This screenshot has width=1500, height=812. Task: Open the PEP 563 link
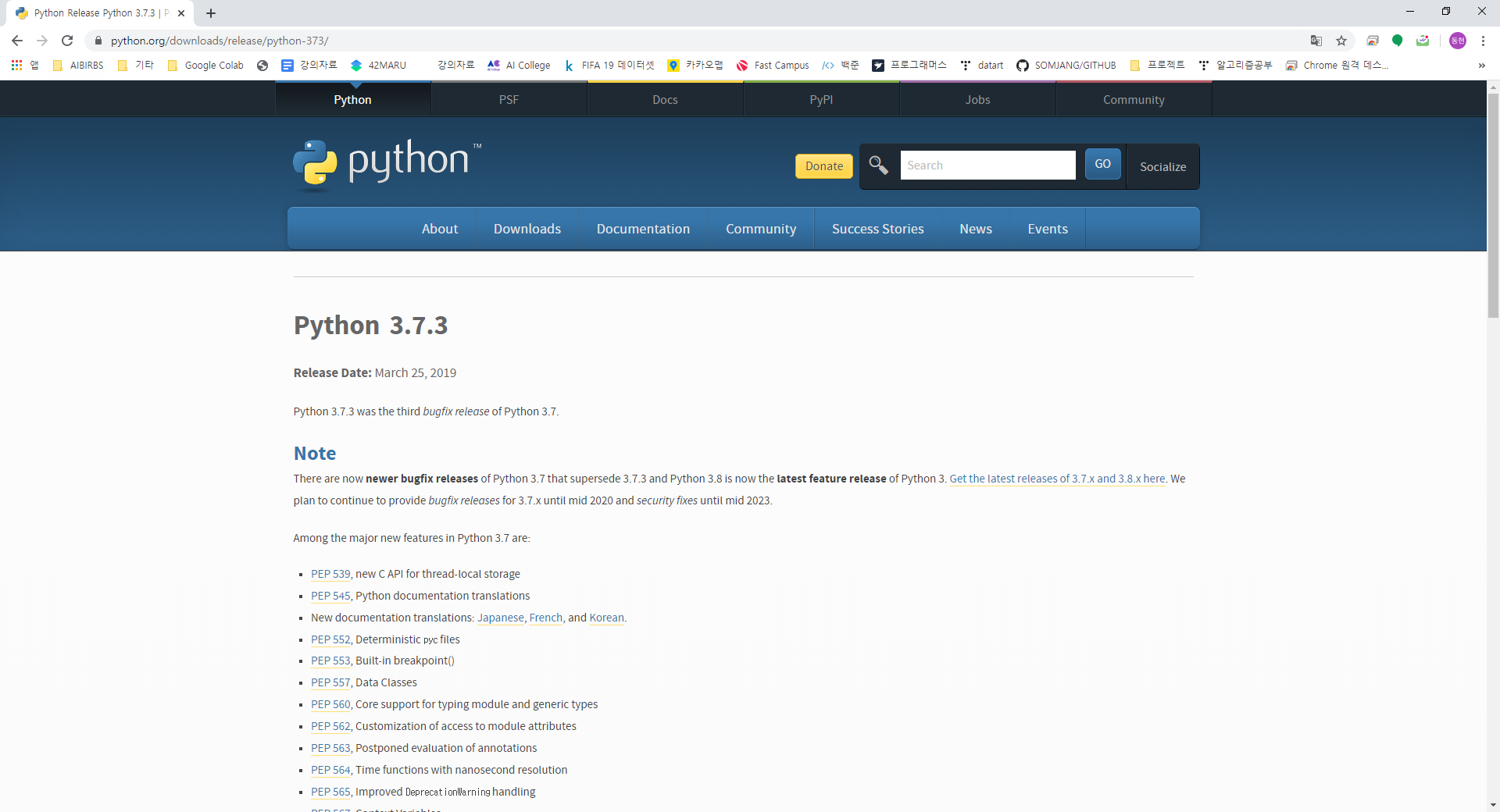point(330,748)
